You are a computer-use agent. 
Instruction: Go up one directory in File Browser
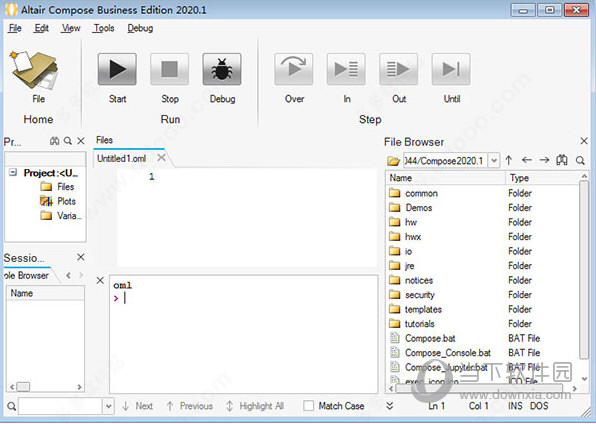[509, 160]
